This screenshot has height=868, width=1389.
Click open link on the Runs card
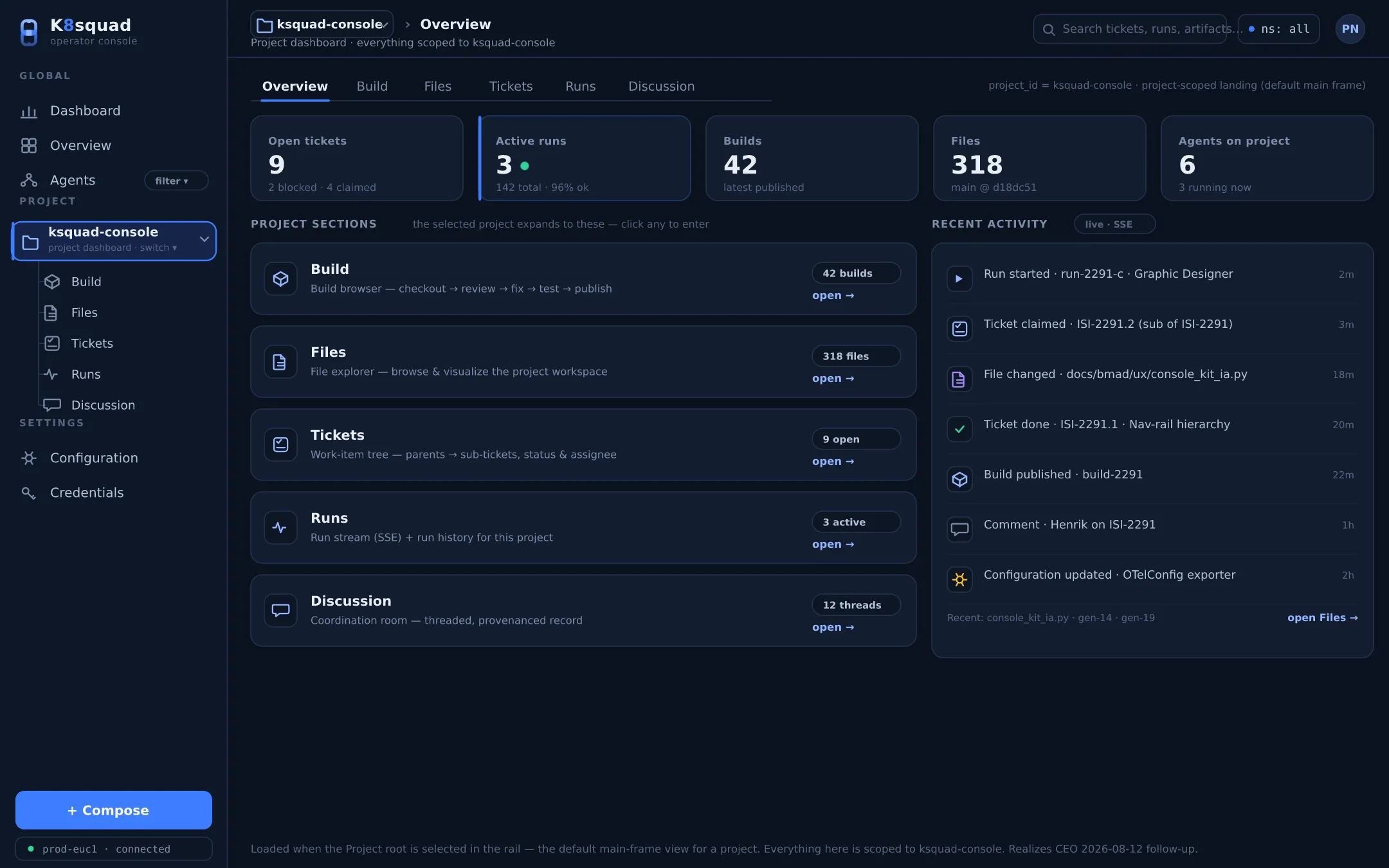pos(833,545)
